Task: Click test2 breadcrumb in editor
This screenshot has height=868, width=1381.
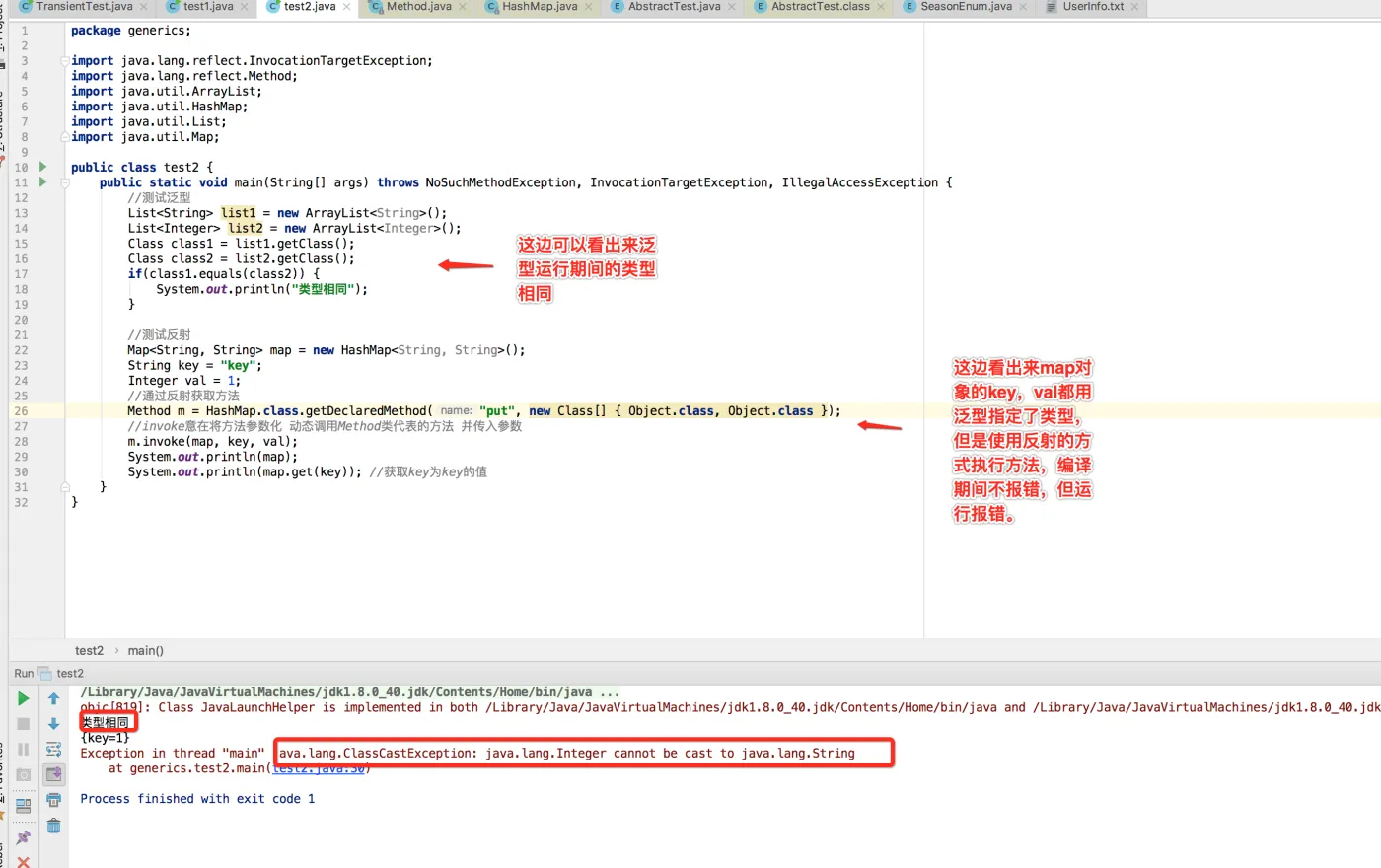Action: tap(89, 651)
